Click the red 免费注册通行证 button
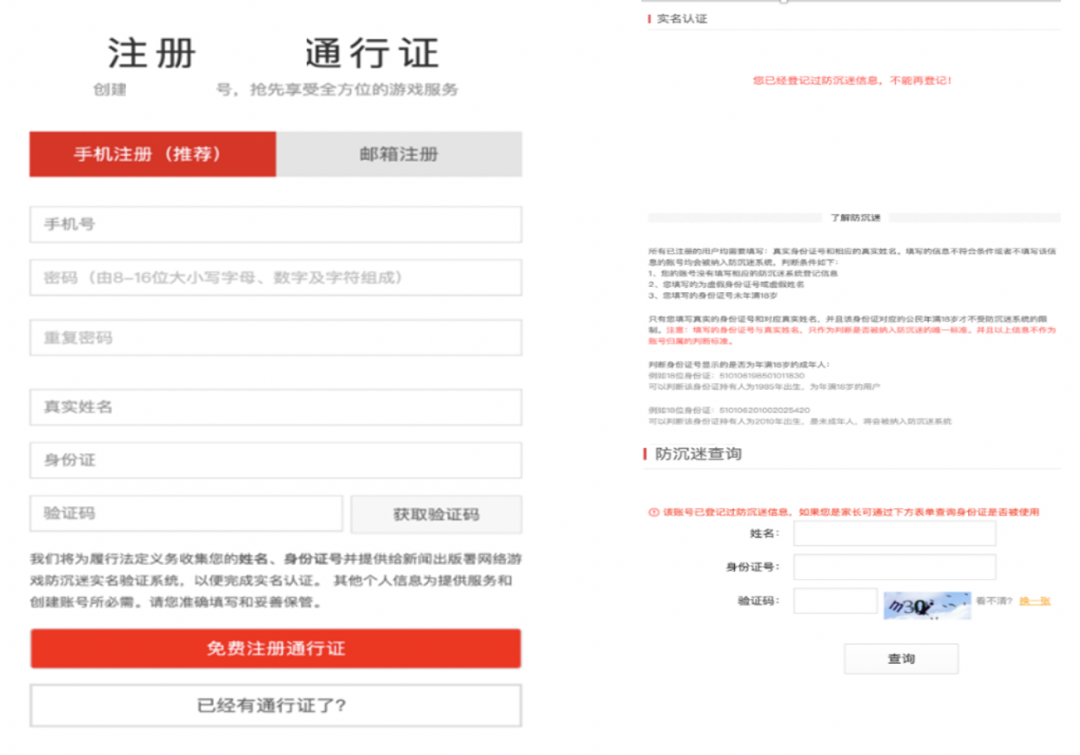The image size is (1080, 755). point(275,648)
